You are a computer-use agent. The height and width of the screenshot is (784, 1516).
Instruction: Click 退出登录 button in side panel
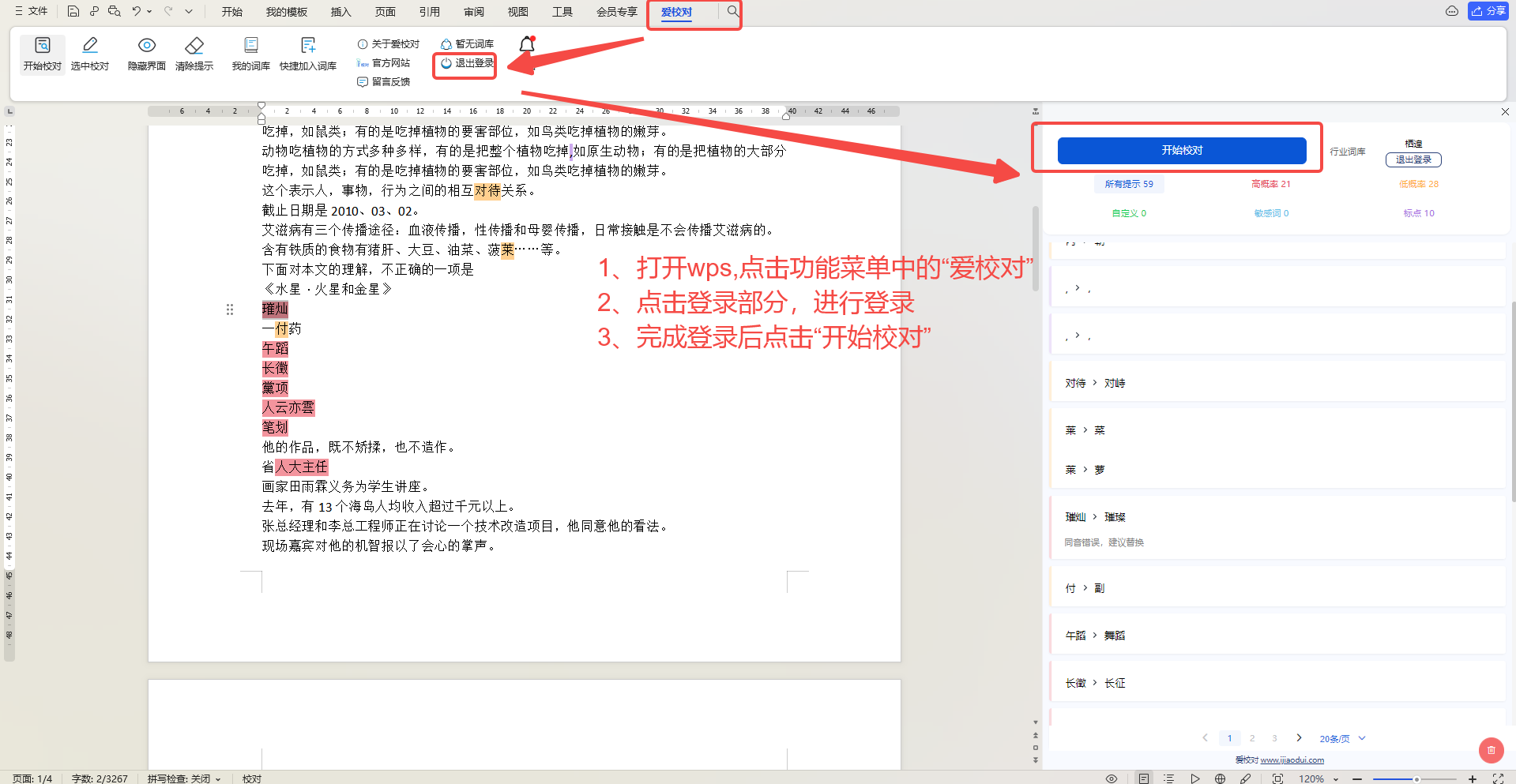click(1413, 159)
